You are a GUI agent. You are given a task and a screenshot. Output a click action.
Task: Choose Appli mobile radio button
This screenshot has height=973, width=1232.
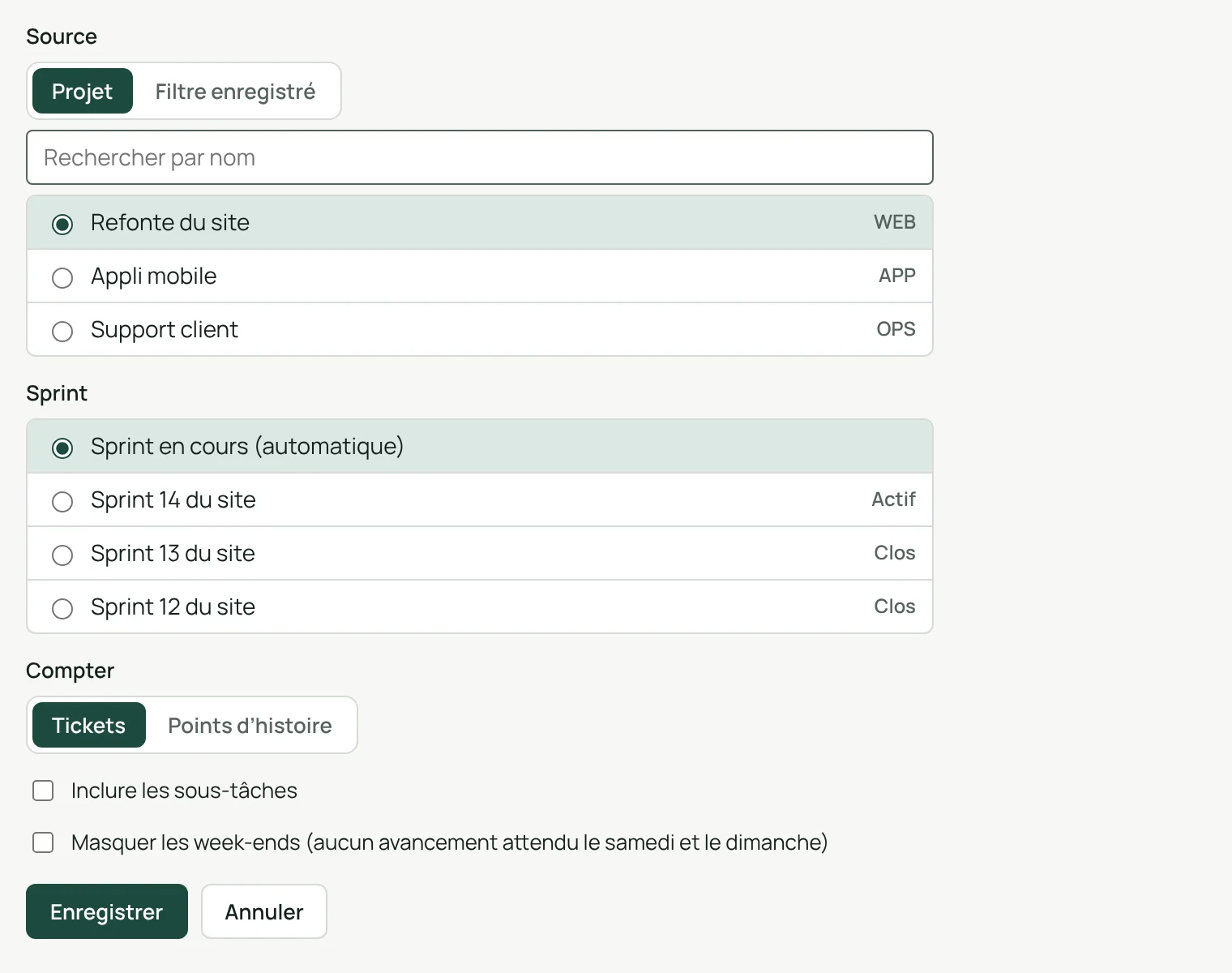(x=62, y=277)
